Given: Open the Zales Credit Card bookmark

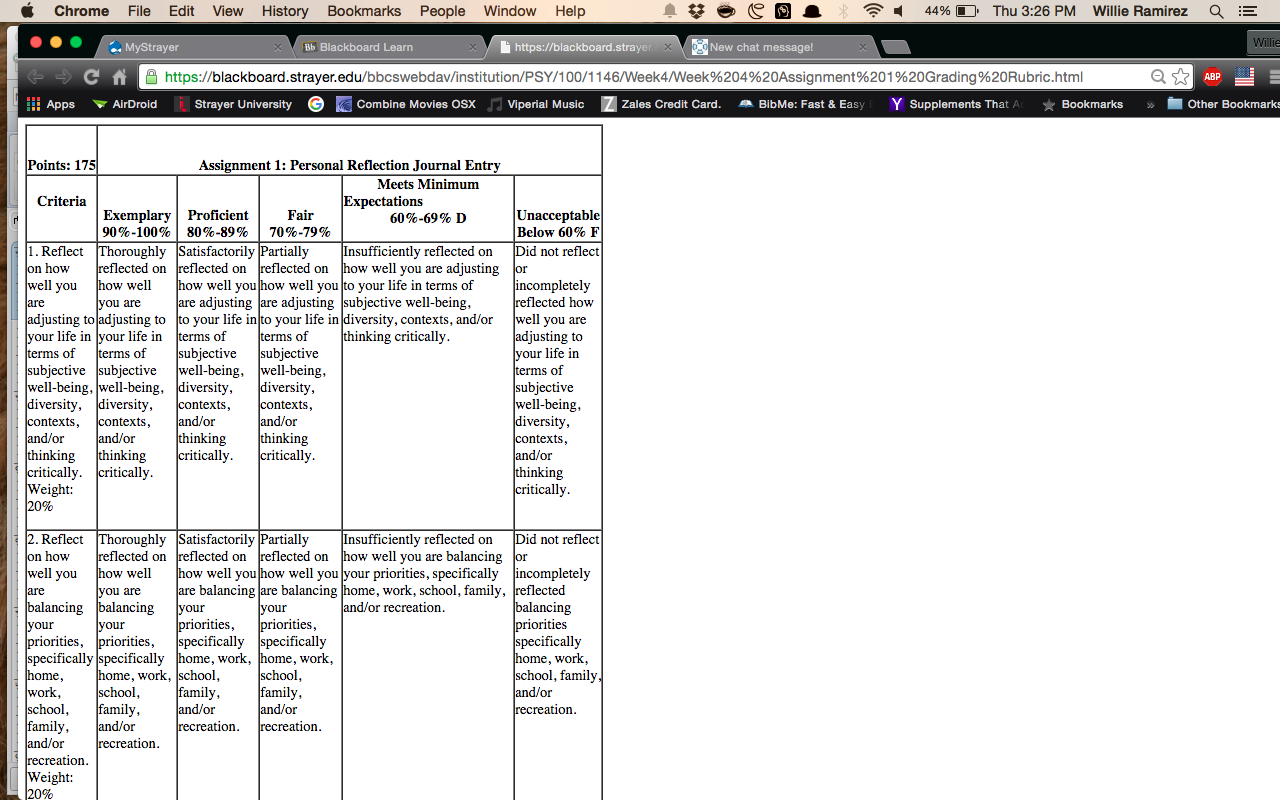Looking at the screenshot, I should [661, 104].
